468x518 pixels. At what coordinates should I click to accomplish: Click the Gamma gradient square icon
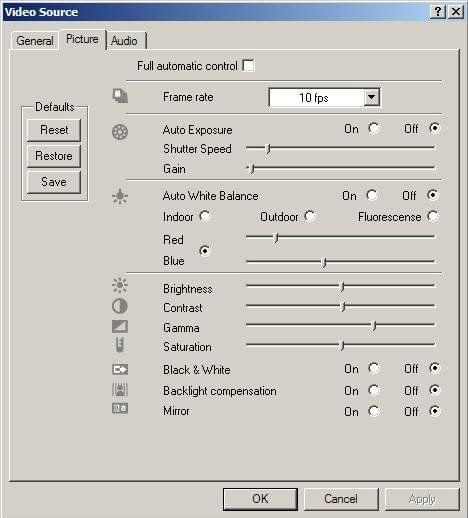(120, 326)
